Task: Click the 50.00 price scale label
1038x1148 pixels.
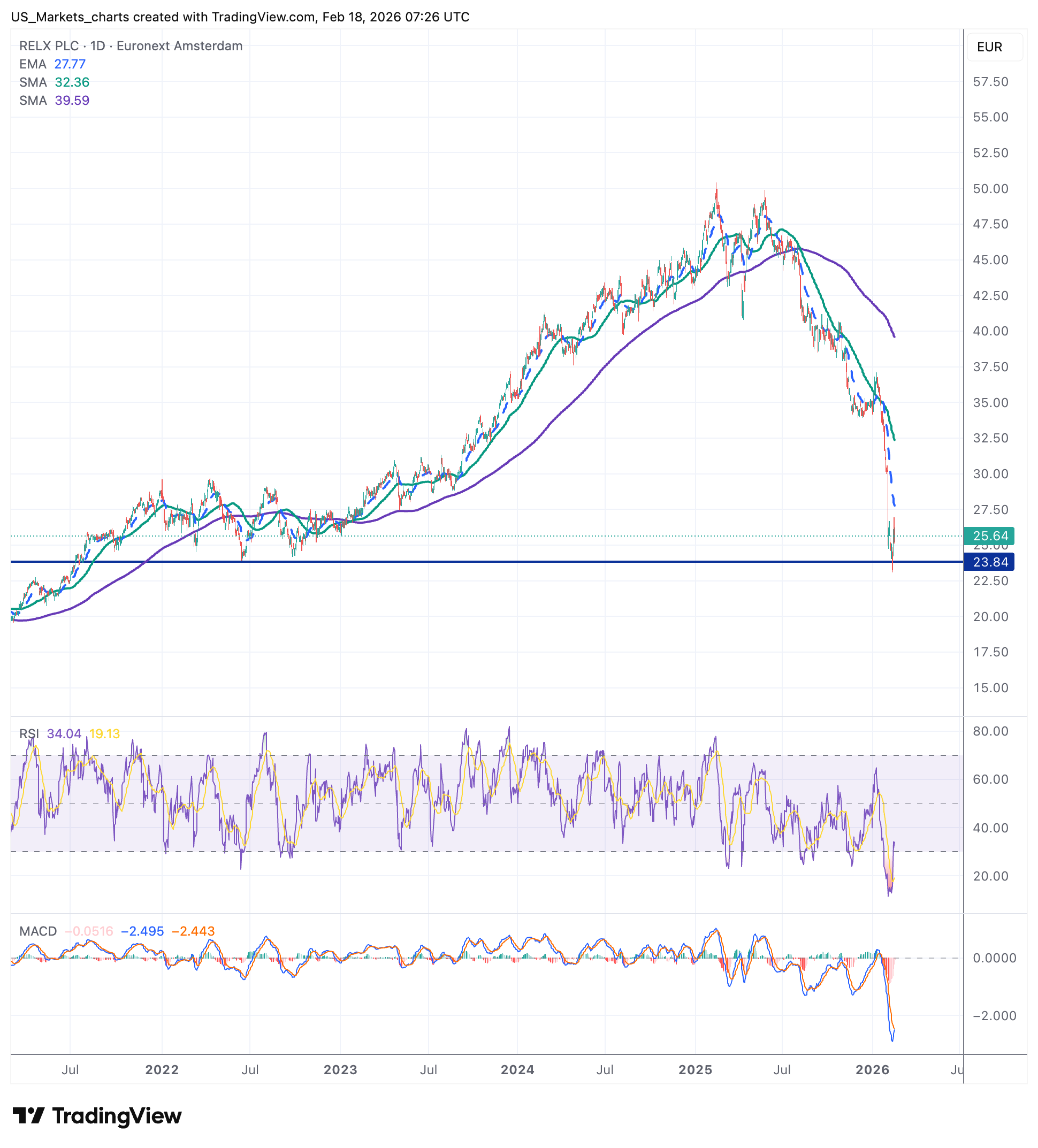Action: [990, 189]
